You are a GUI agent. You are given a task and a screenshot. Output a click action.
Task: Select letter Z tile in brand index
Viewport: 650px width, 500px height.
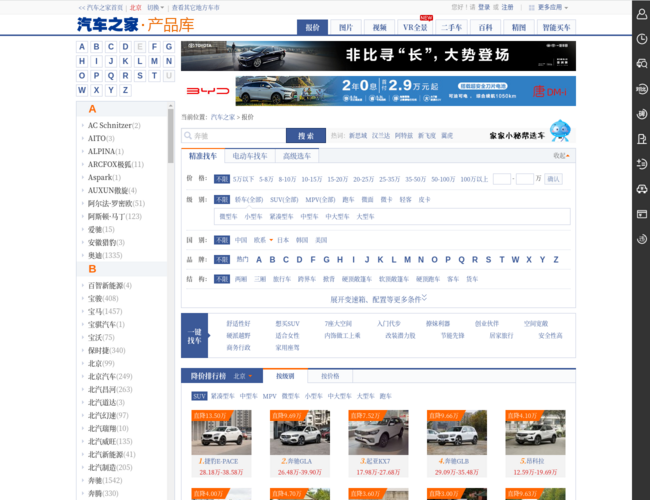point(125,90)
